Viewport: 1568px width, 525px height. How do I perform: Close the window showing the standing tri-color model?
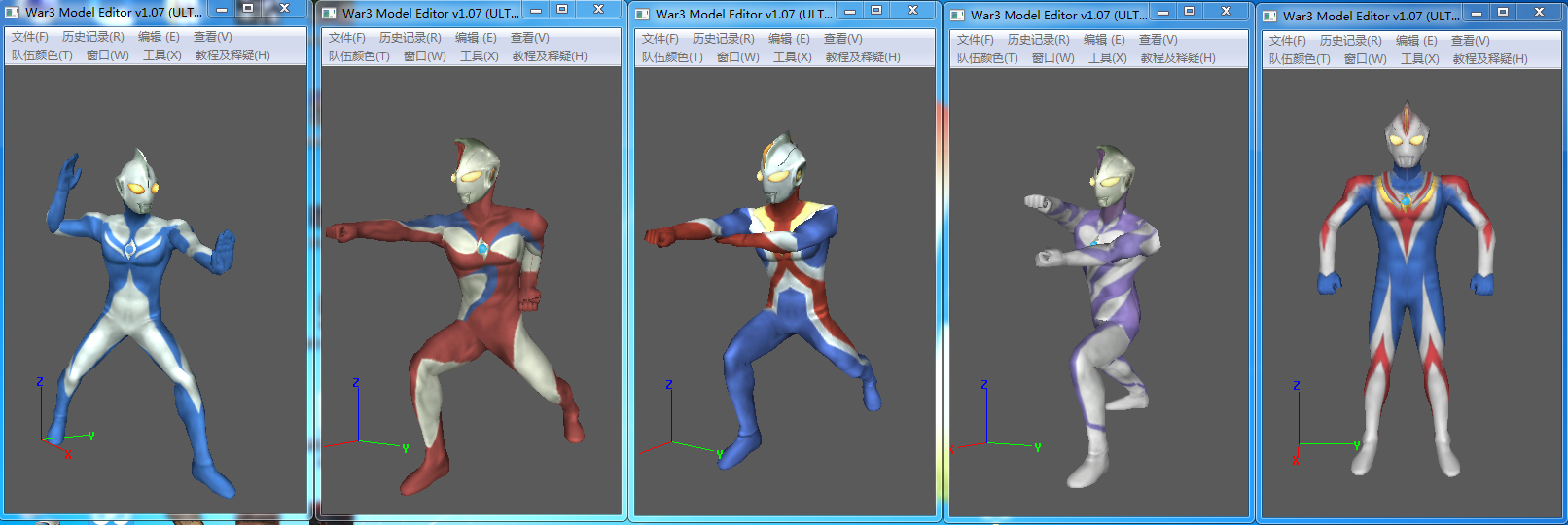click(1539, 13)
